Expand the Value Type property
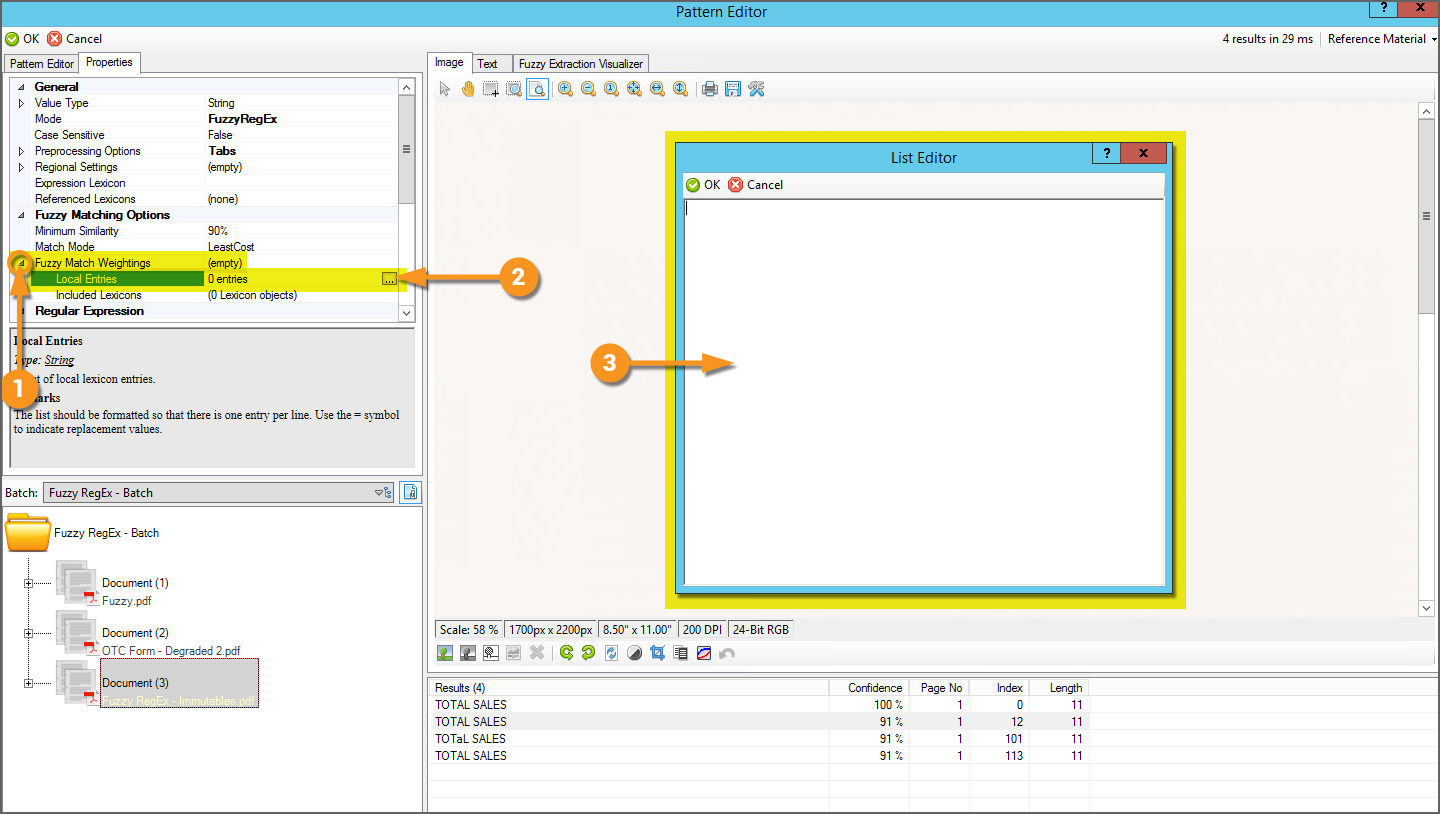1440x814 pixels. (x=22, y=103)
